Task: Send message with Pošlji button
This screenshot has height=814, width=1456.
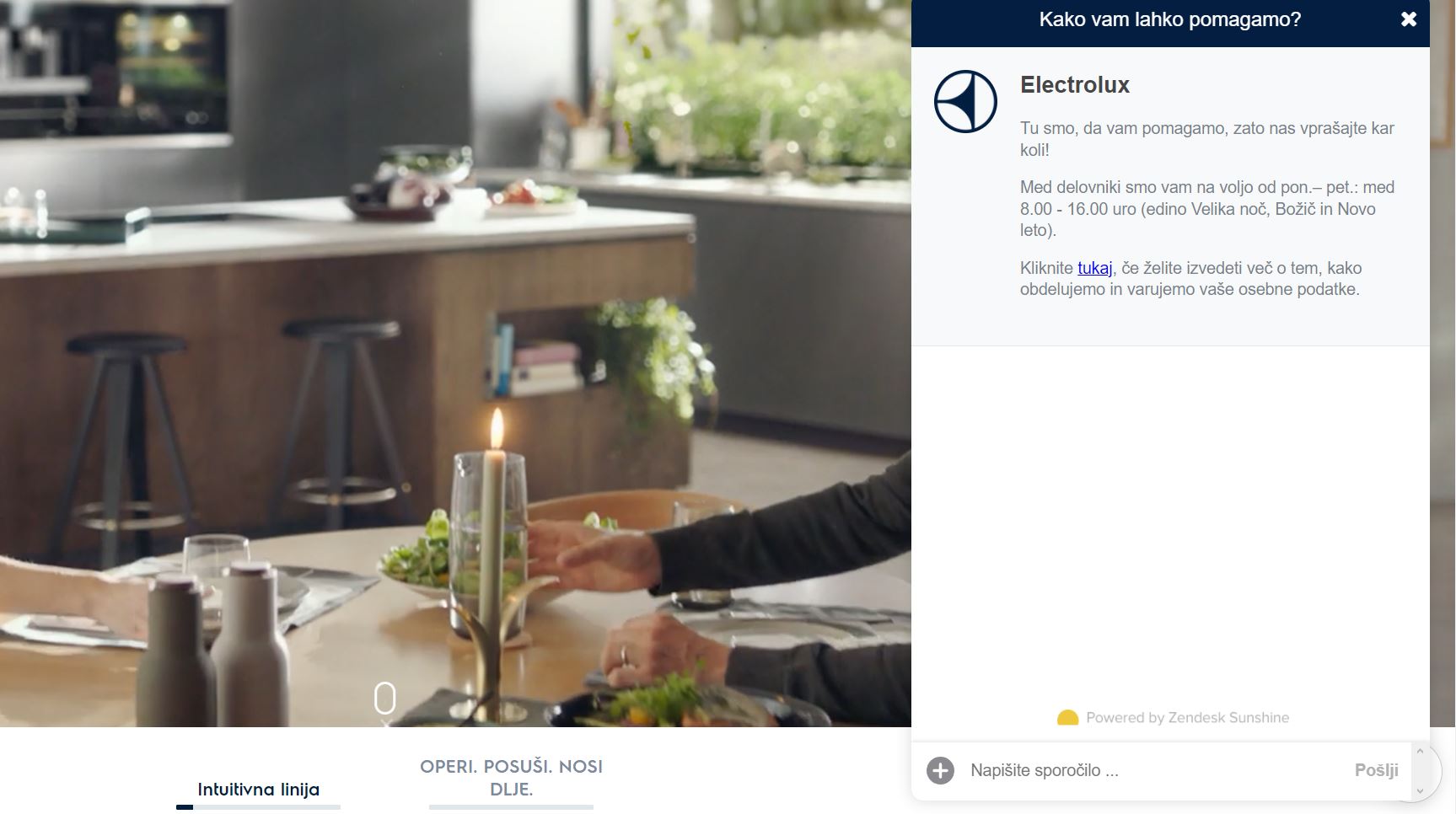Action: coord(1376,770)
